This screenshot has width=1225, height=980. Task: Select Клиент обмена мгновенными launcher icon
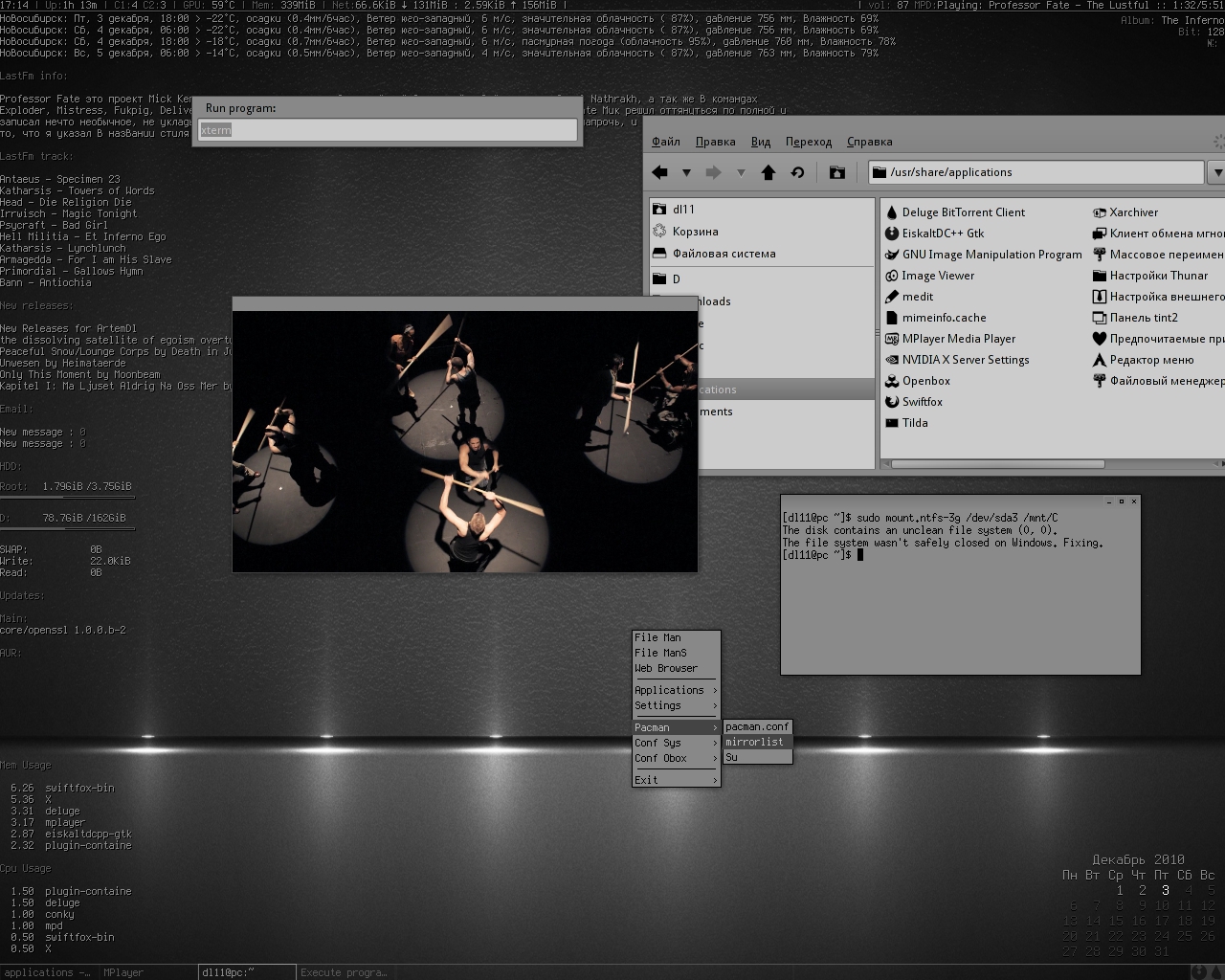1100,234
